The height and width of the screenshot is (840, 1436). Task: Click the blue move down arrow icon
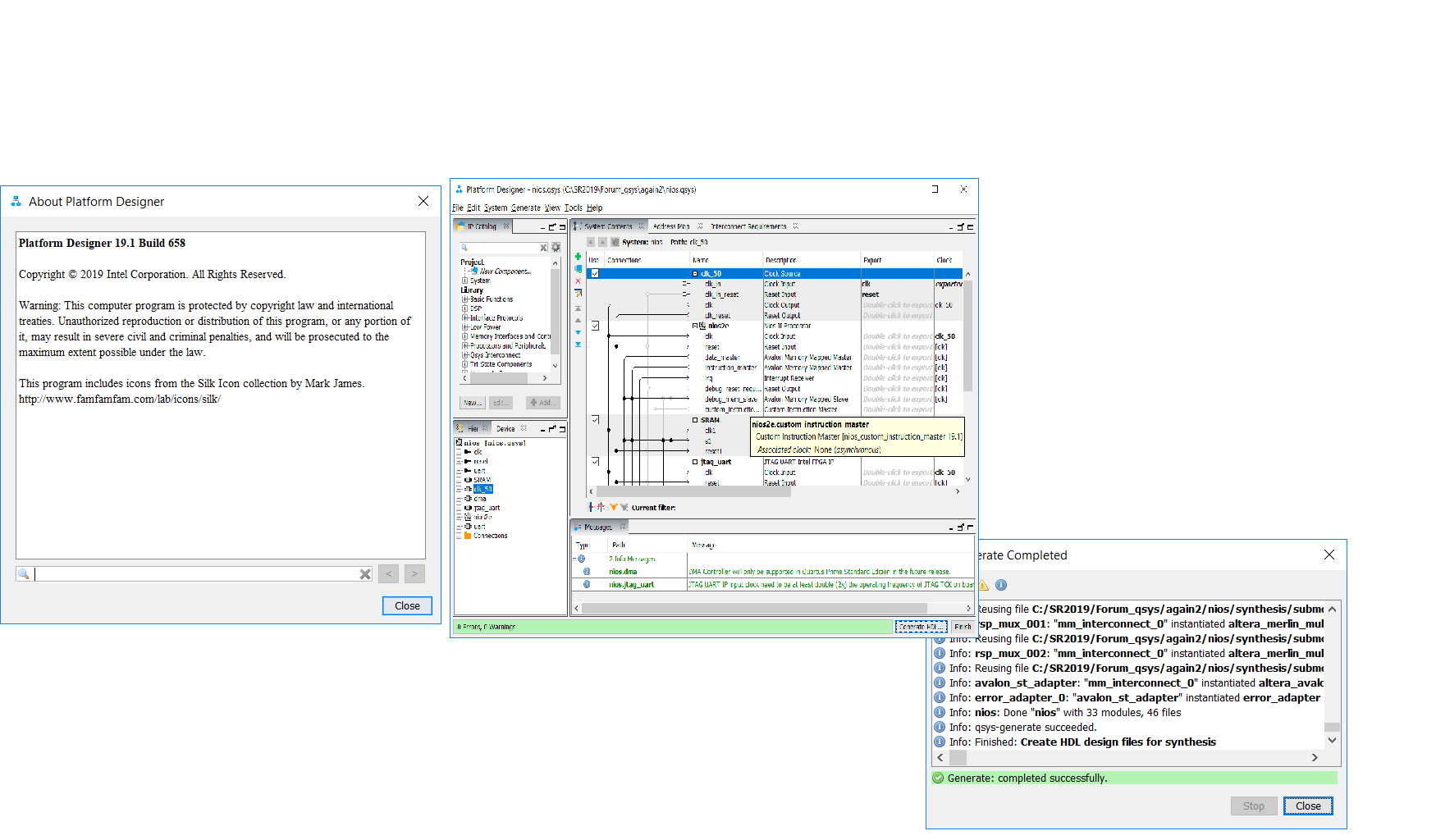(578, 332)
